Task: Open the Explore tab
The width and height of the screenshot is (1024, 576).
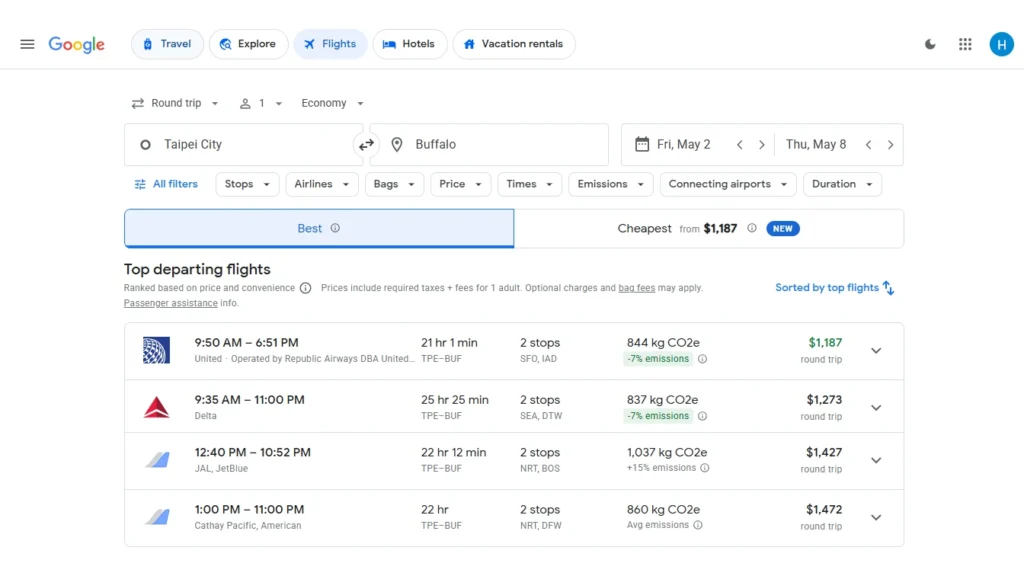Action: coord(248,44)
